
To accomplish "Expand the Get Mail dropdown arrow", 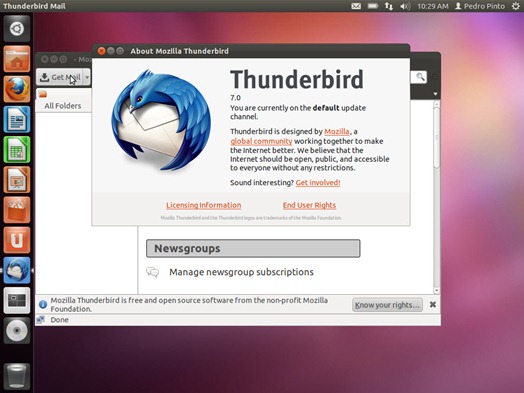I will point(87,78).
